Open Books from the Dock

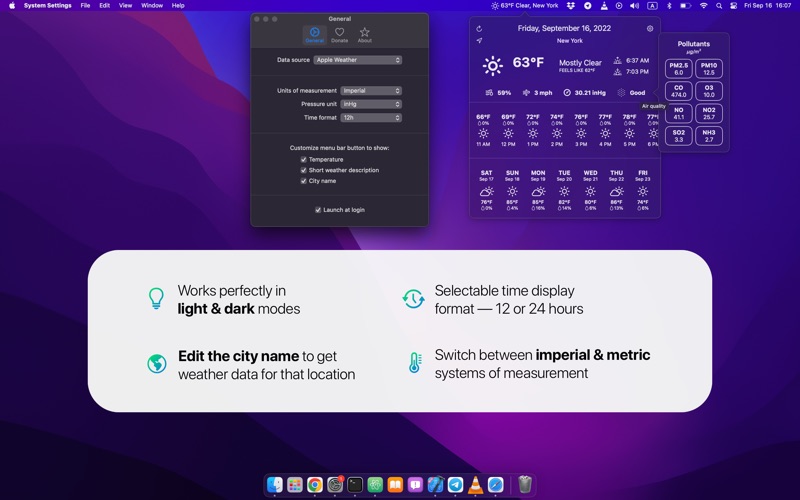coord(395,484)
